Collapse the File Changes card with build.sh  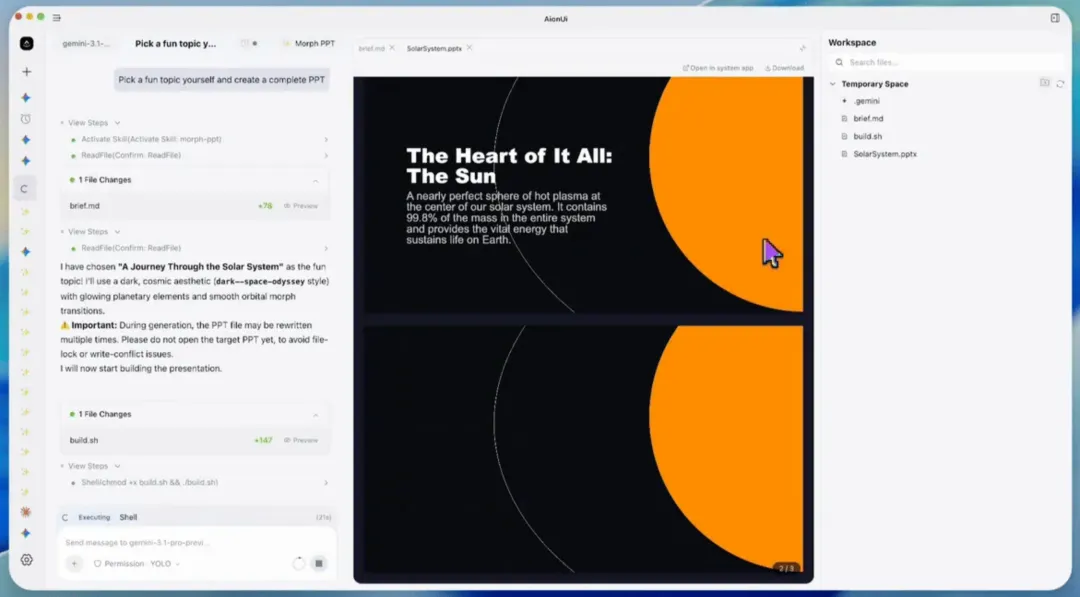(315, 415)
